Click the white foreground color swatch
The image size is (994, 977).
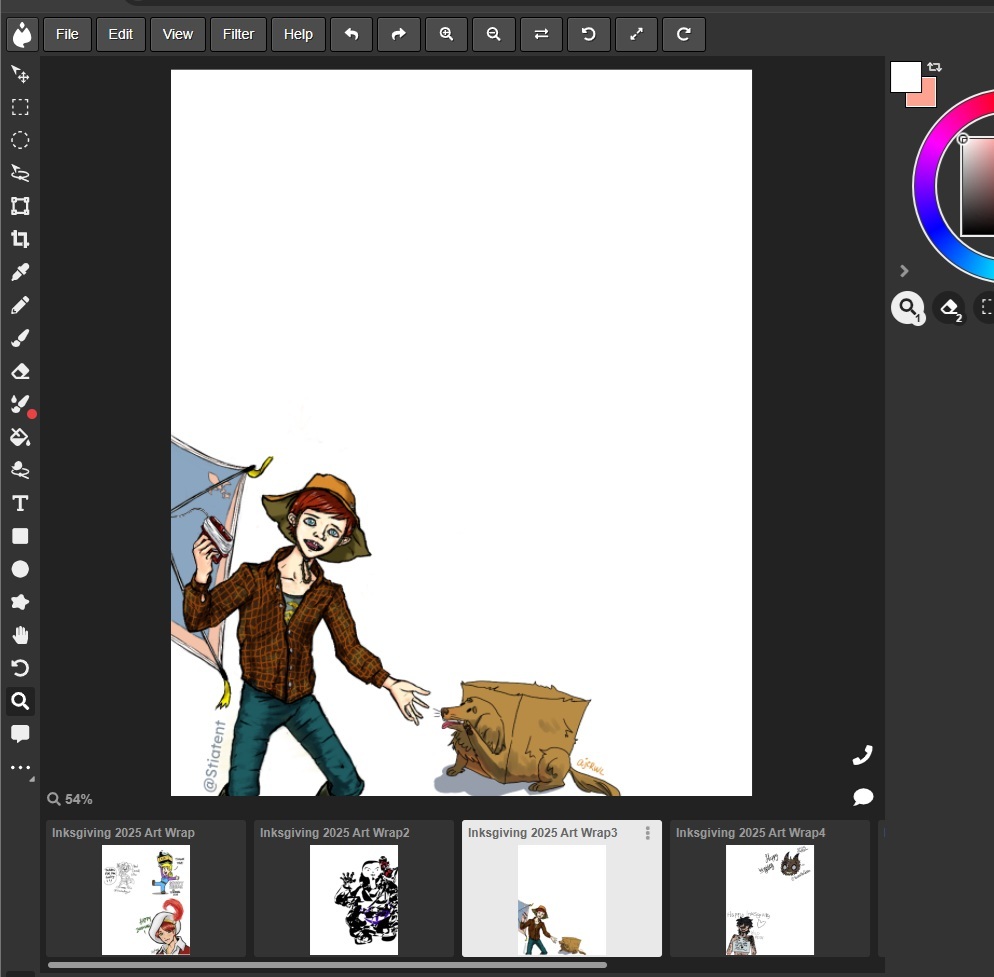click(x=904, y=76)
